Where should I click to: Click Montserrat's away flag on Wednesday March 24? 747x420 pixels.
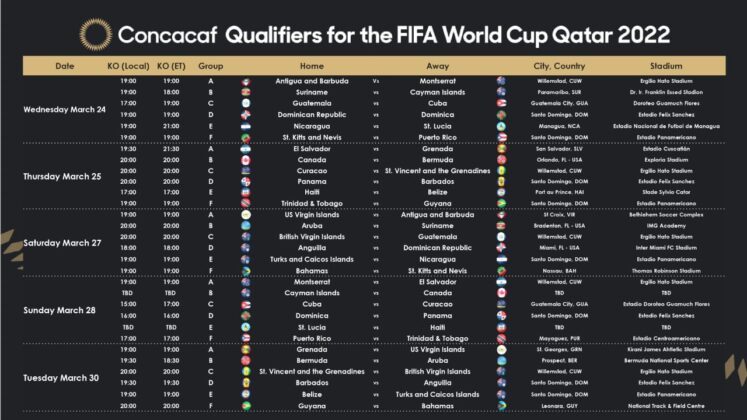pyautogui.click(x=500, y=79)
